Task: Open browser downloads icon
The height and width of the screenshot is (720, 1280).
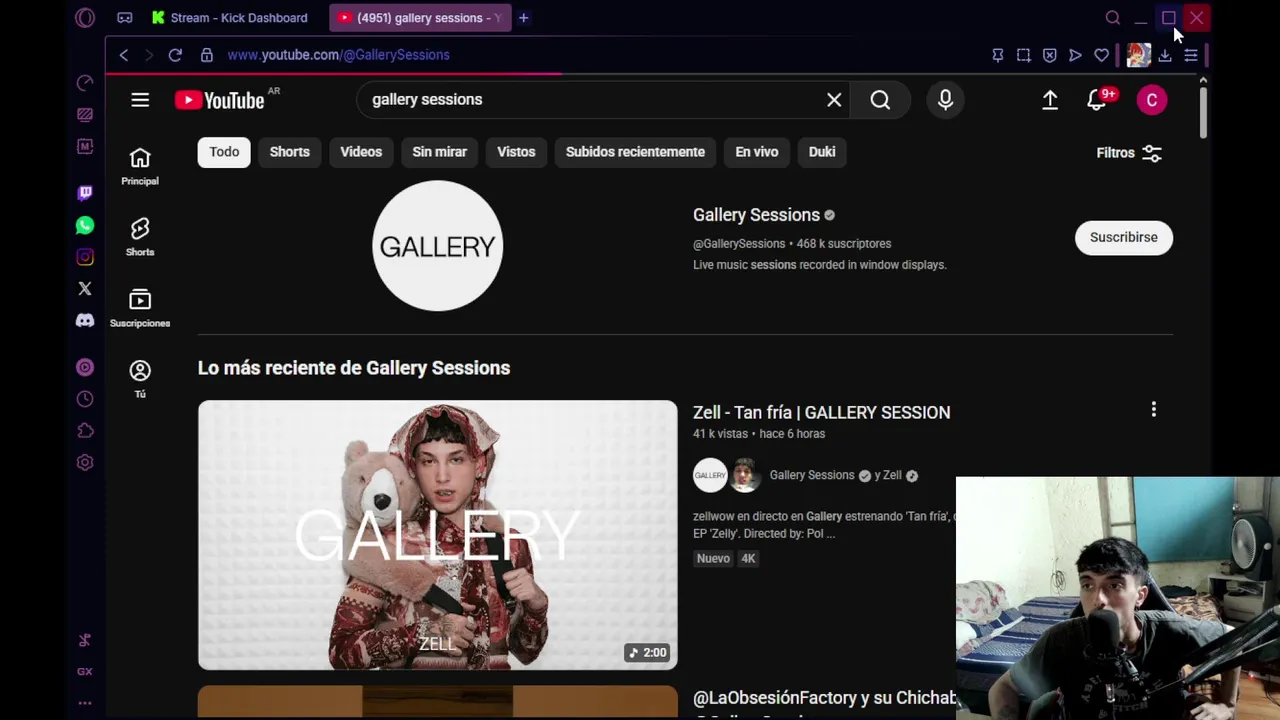Action: pyautogui.click(x=1165, y=56)
